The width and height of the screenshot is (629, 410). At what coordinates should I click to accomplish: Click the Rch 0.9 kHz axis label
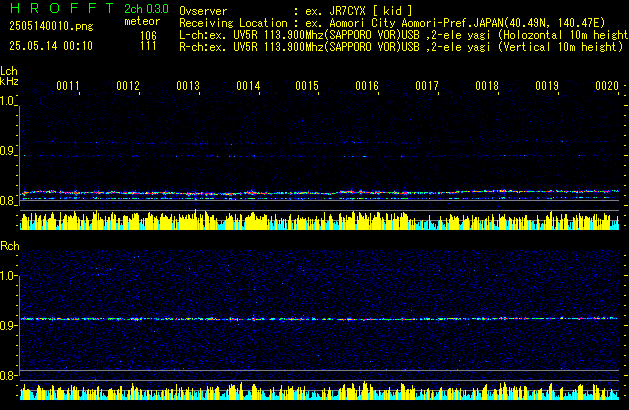[8, 325]
